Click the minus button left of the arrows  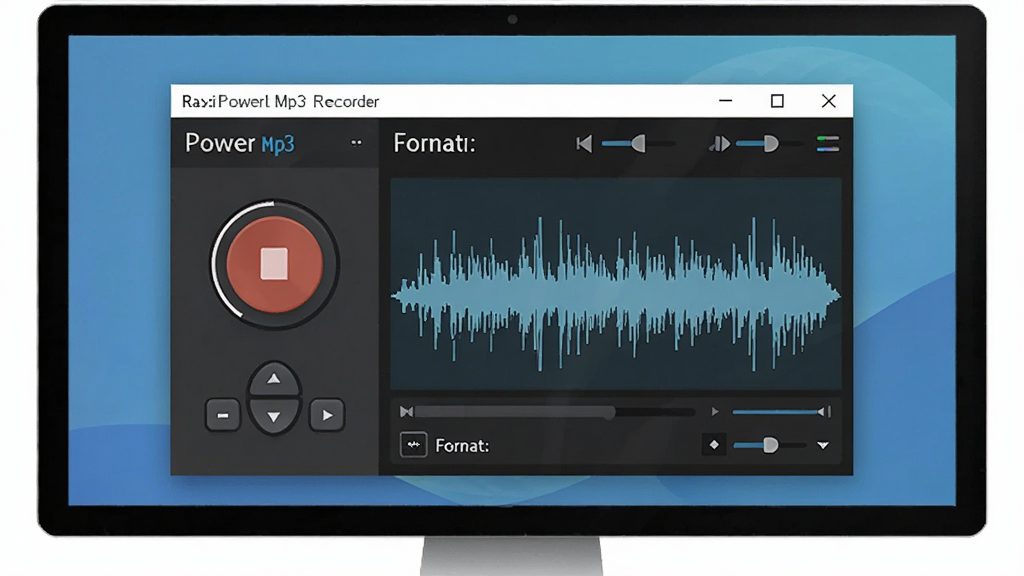pyautogui.click(x=223, y=415)
